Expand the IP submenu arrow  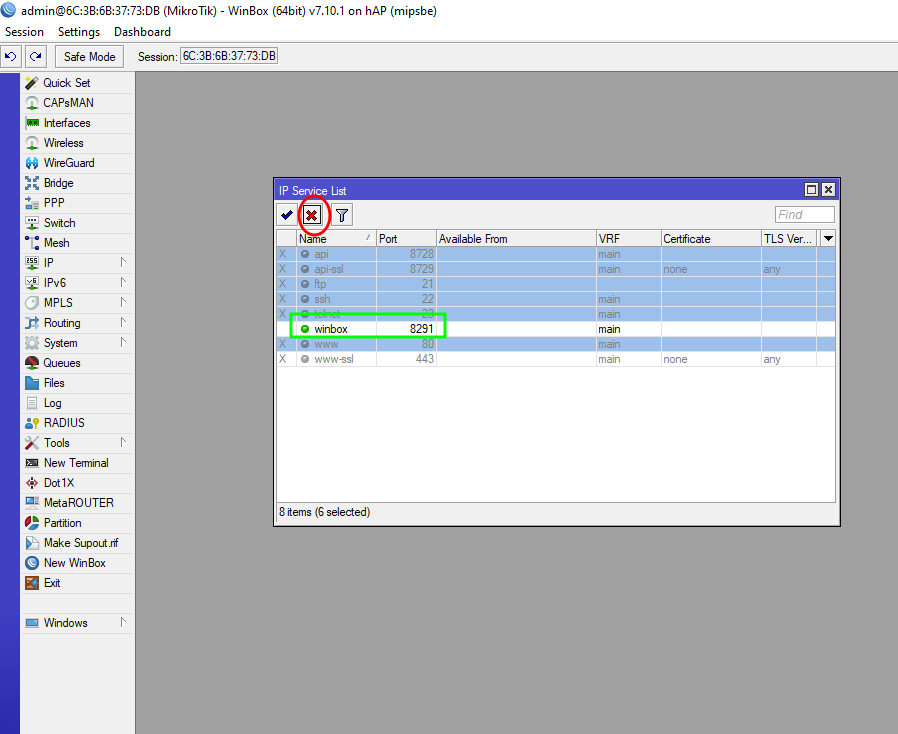click(123, 263)
